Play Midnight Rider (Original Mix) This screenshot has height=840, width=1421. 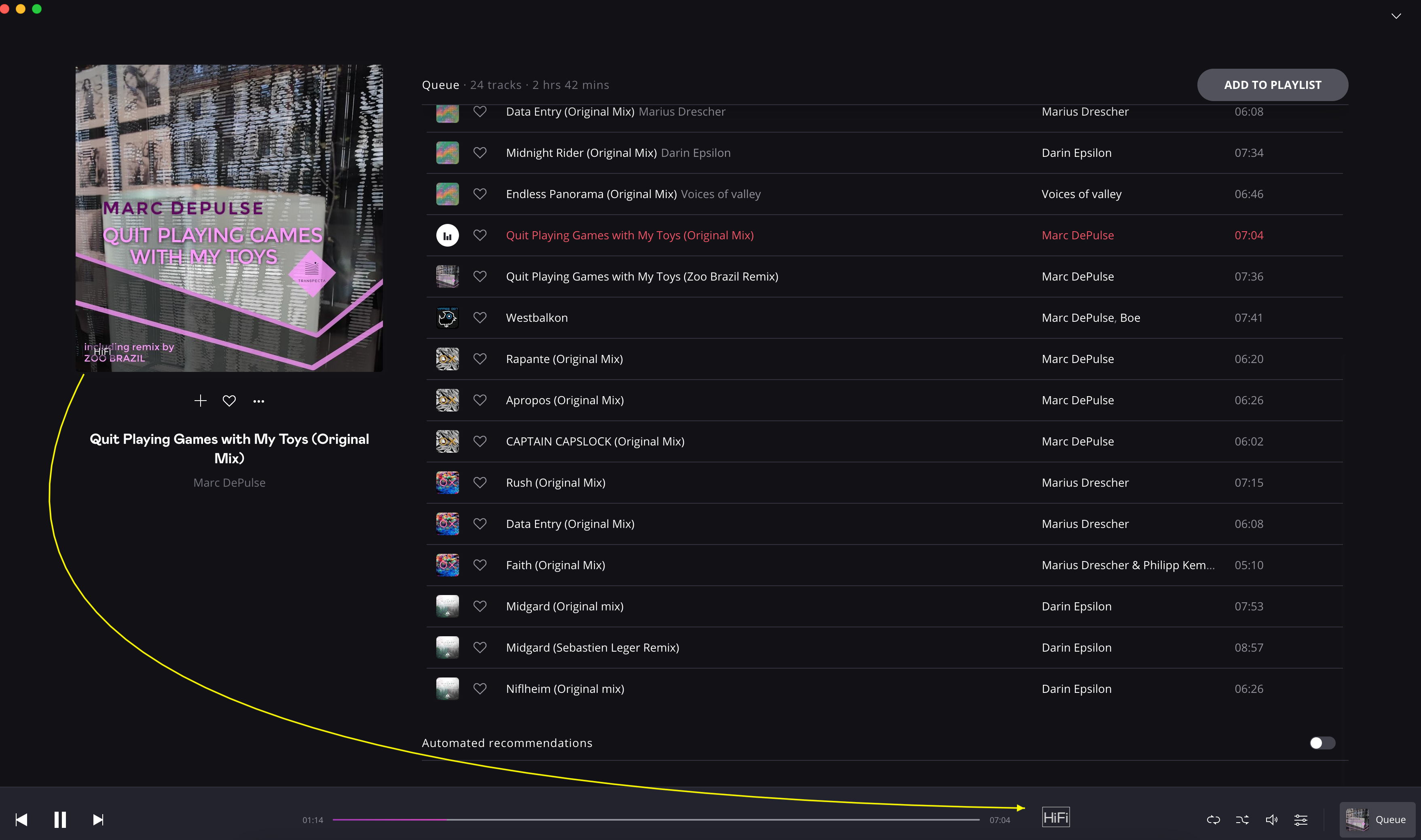(582, 153)
